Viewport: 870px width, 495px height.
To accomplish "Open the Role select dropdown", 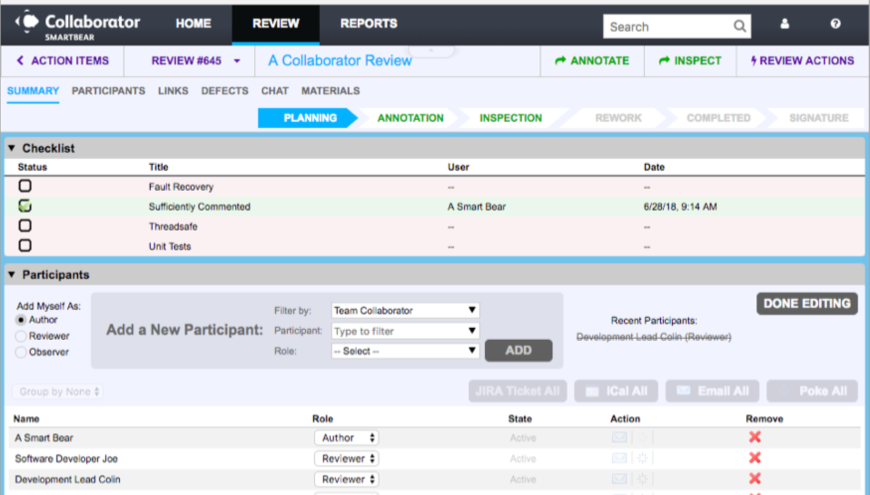I will click(x=405, y=351).
